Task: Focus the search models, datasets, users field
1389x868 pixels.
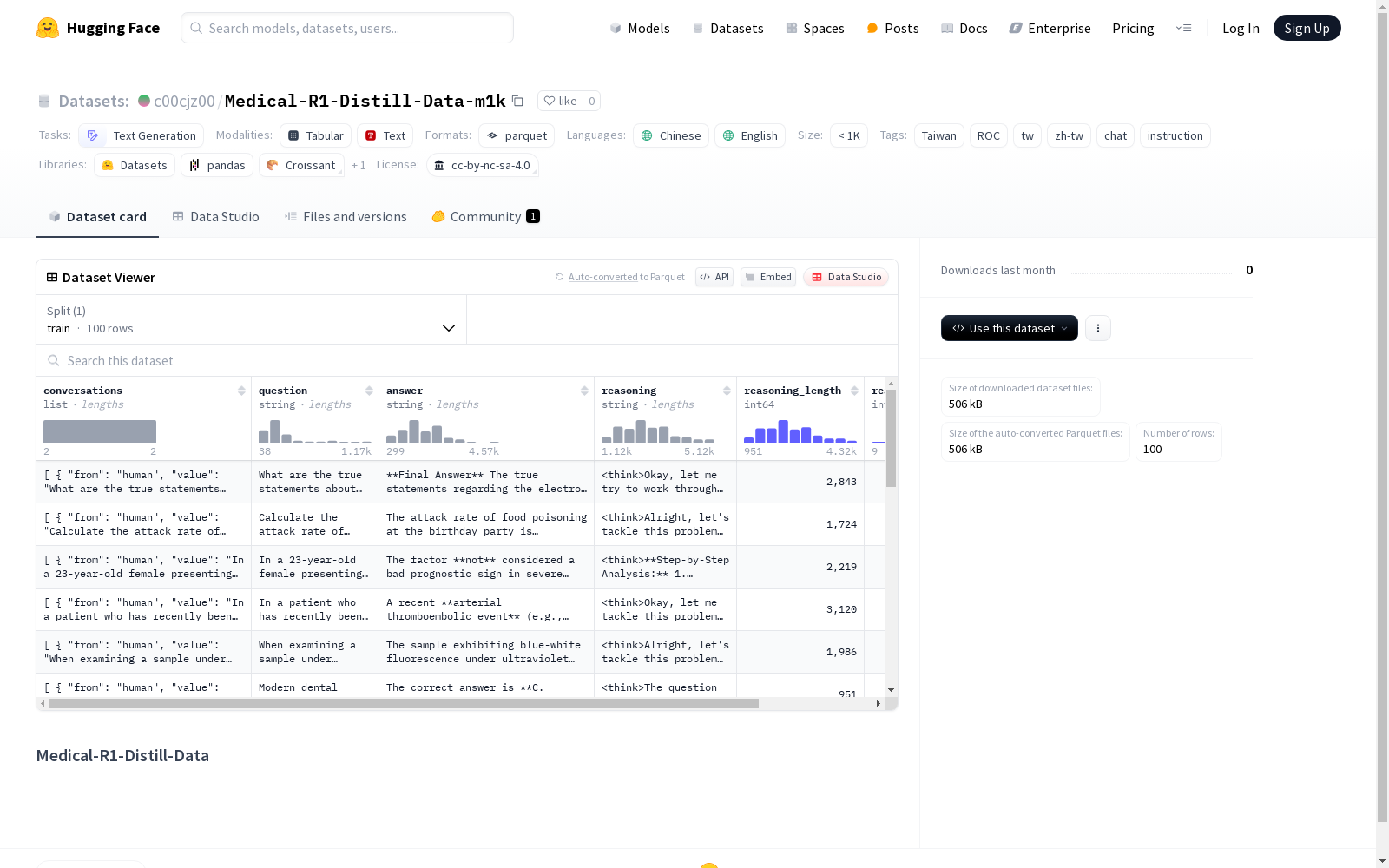Action: (347, 28)
